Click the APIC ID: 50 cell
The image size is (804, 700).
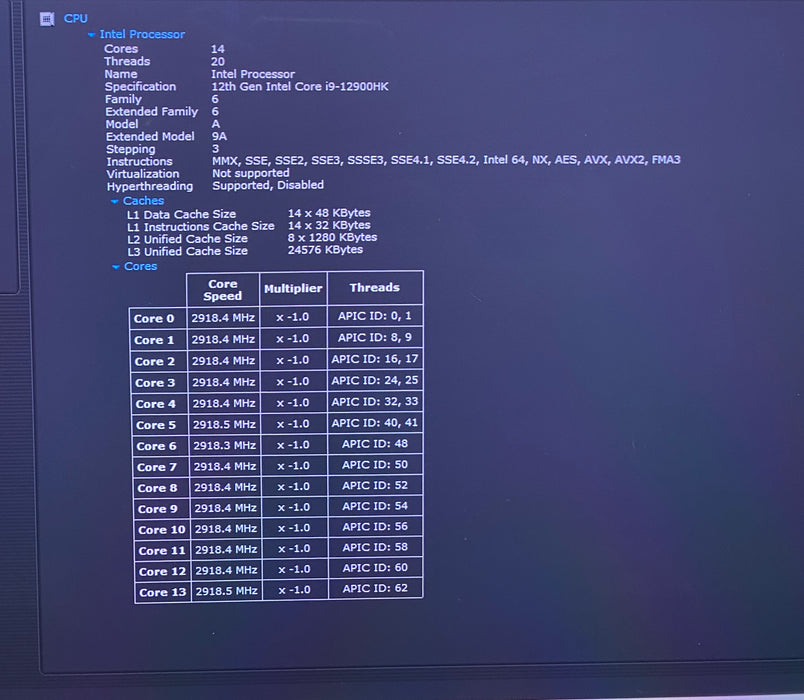(x=375, y=465)
